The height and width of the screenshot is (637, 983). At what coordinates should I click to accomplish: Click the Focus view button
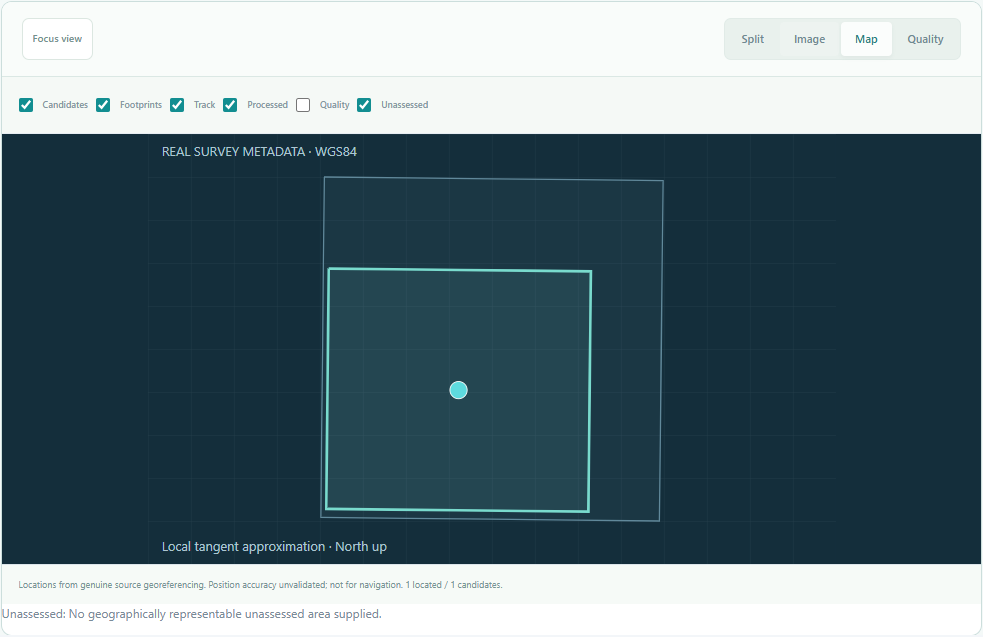click(57, 39)
